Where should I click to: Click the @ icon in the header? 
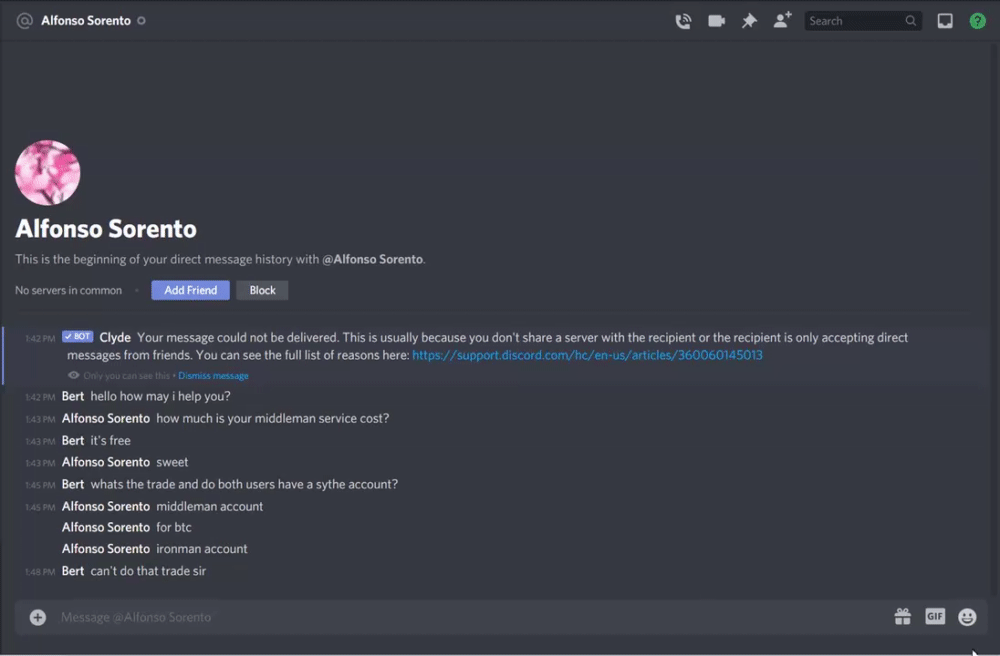(25, 21)
